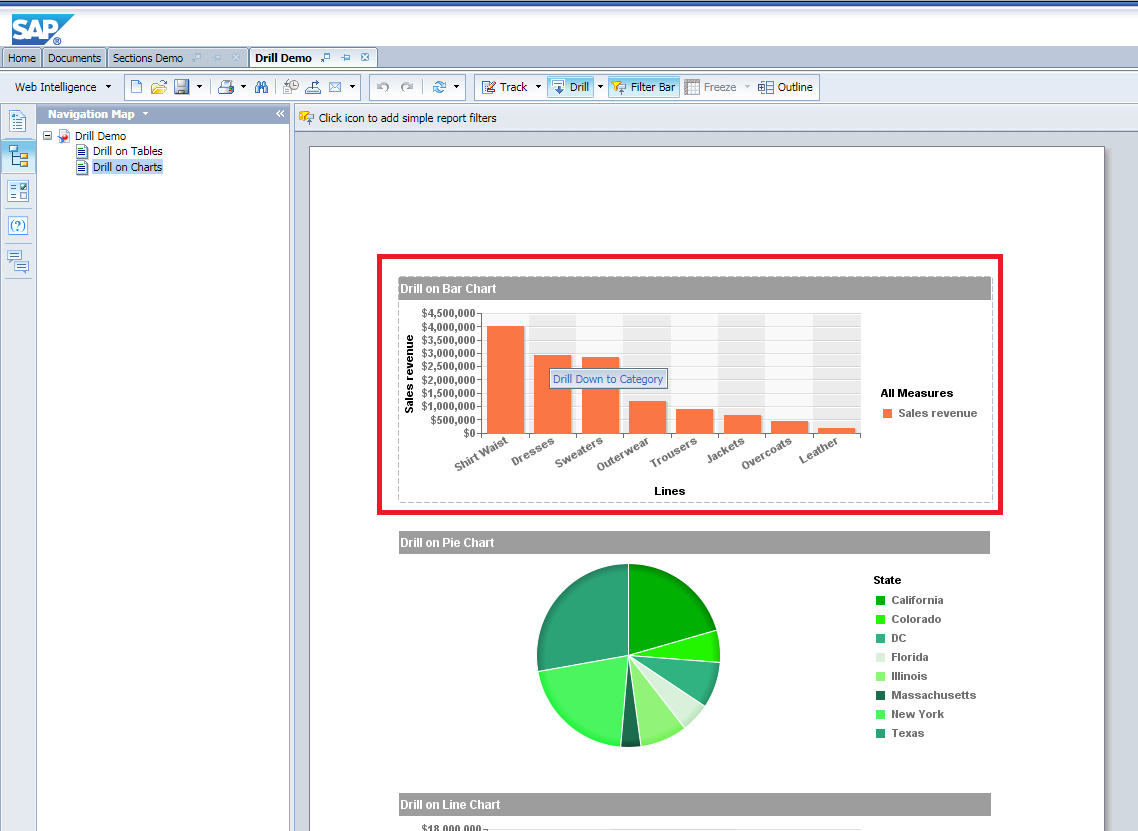This screenshot has height=831, width=1138.
Task: Open the comments panel icon in sidebar
Action: tap(18, 262)
